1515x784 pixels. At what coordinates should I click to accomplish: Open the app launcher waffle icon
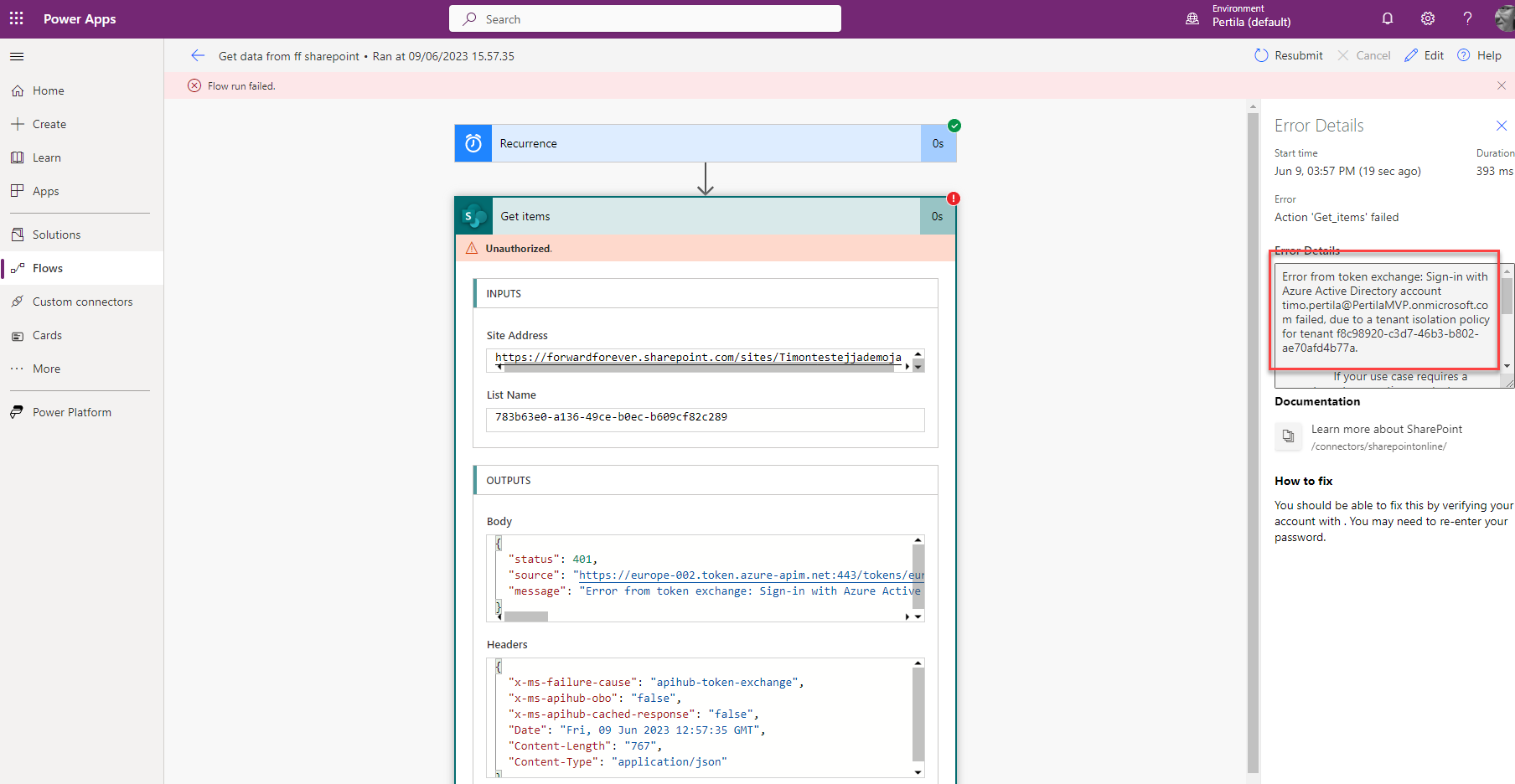17,18
